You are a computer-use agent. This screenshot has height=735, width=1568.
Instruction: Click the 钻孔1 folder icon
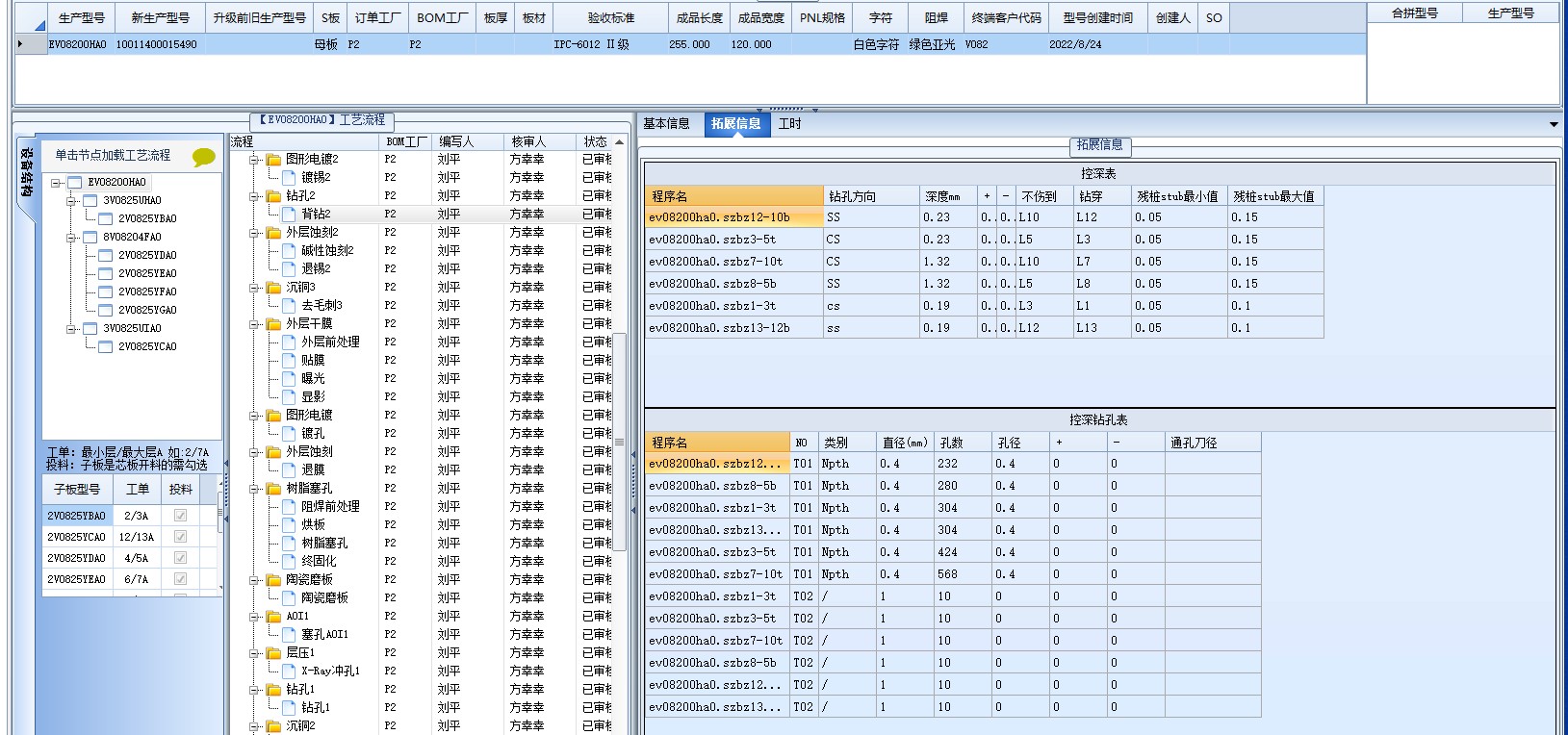273,690
